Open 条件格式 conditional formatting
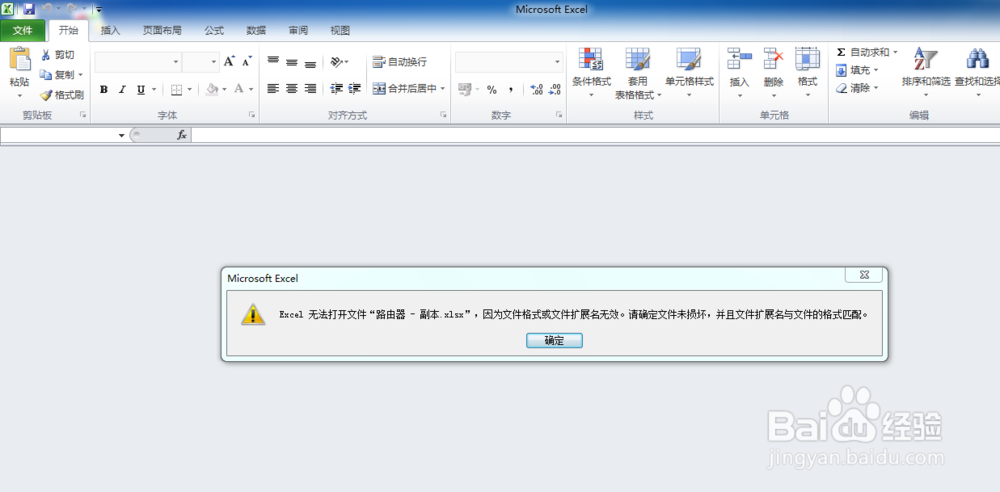 pyautogui.click(x=591, y=73)
